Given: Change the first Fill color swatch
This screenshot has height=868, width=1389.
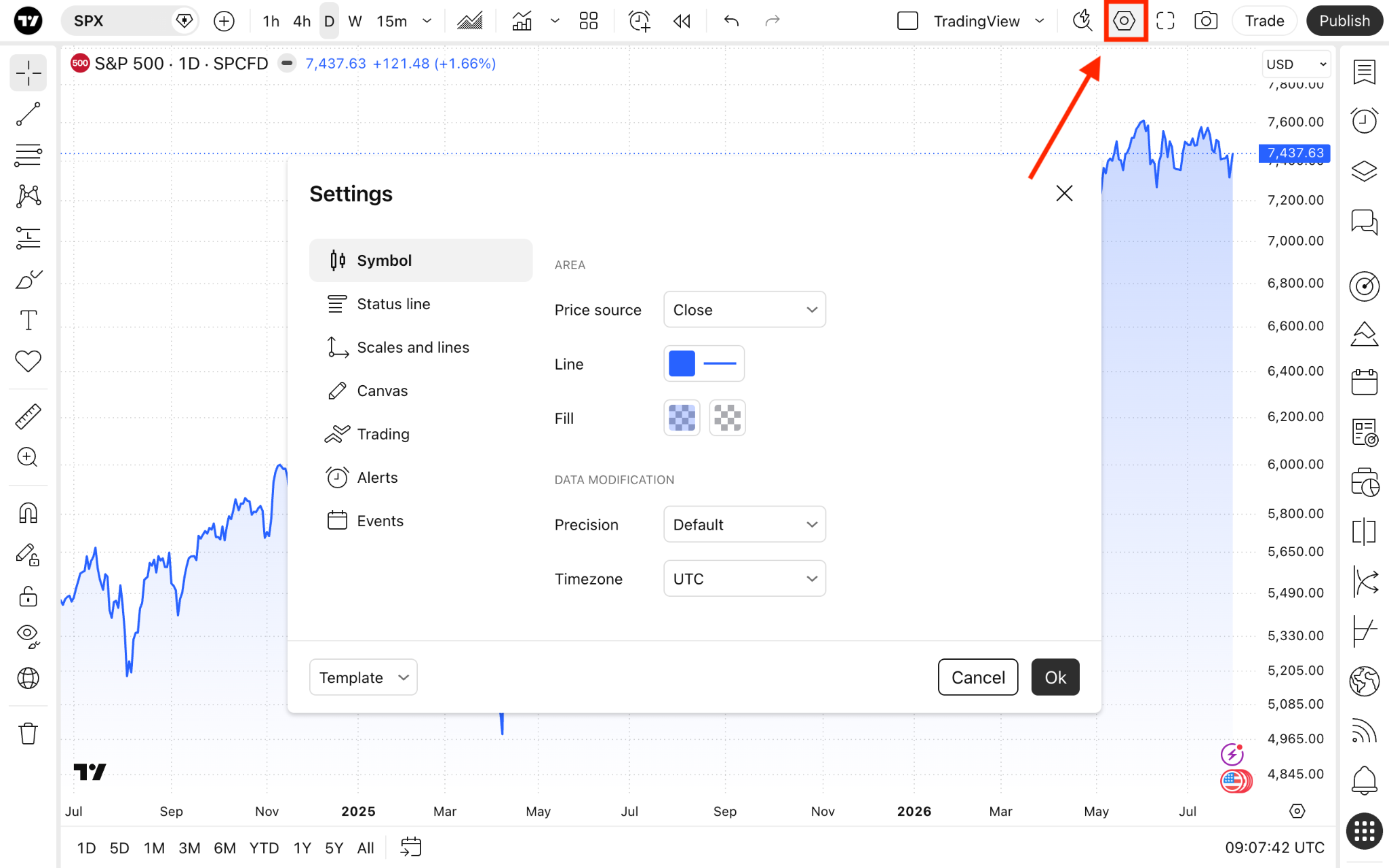Looking at the screenshot, I should click(682, 418).
